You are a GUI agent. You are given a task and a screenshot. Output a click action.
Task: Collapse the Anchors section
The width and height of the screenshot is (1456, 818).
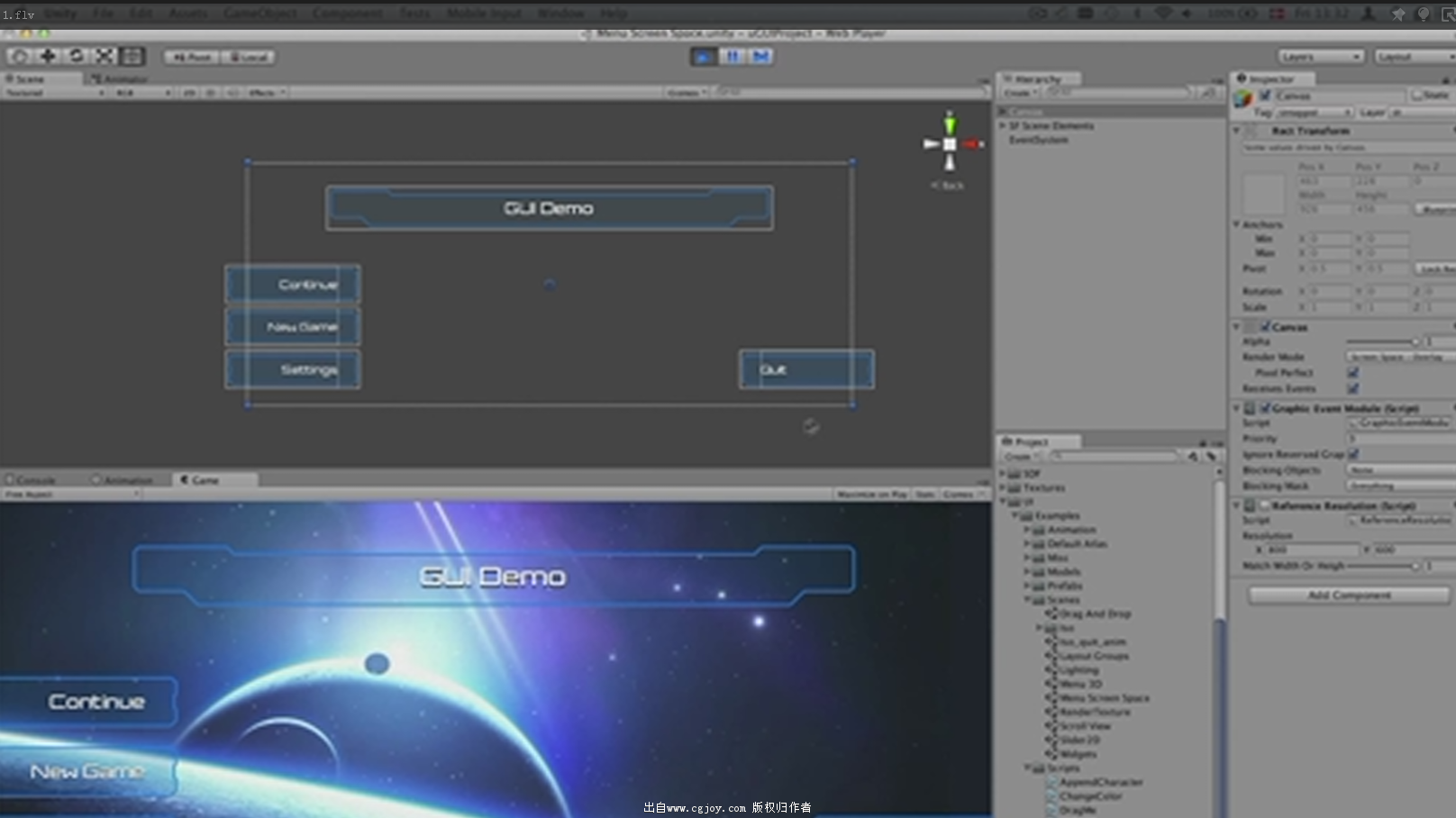point(1237,224)
